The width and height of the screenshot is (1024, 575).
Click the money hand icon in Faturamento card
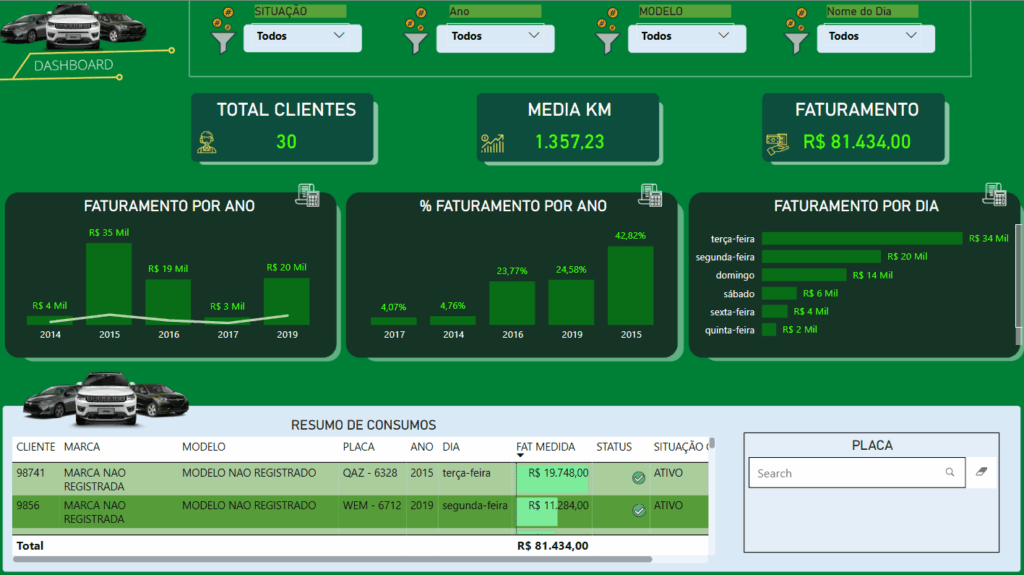pos(777,144)
